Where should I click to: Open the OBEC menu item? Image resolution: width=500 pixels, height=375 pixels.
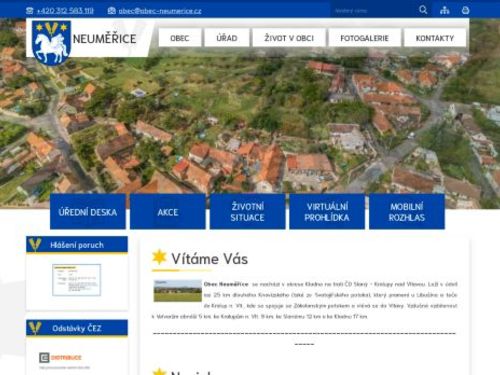(180, 38)
